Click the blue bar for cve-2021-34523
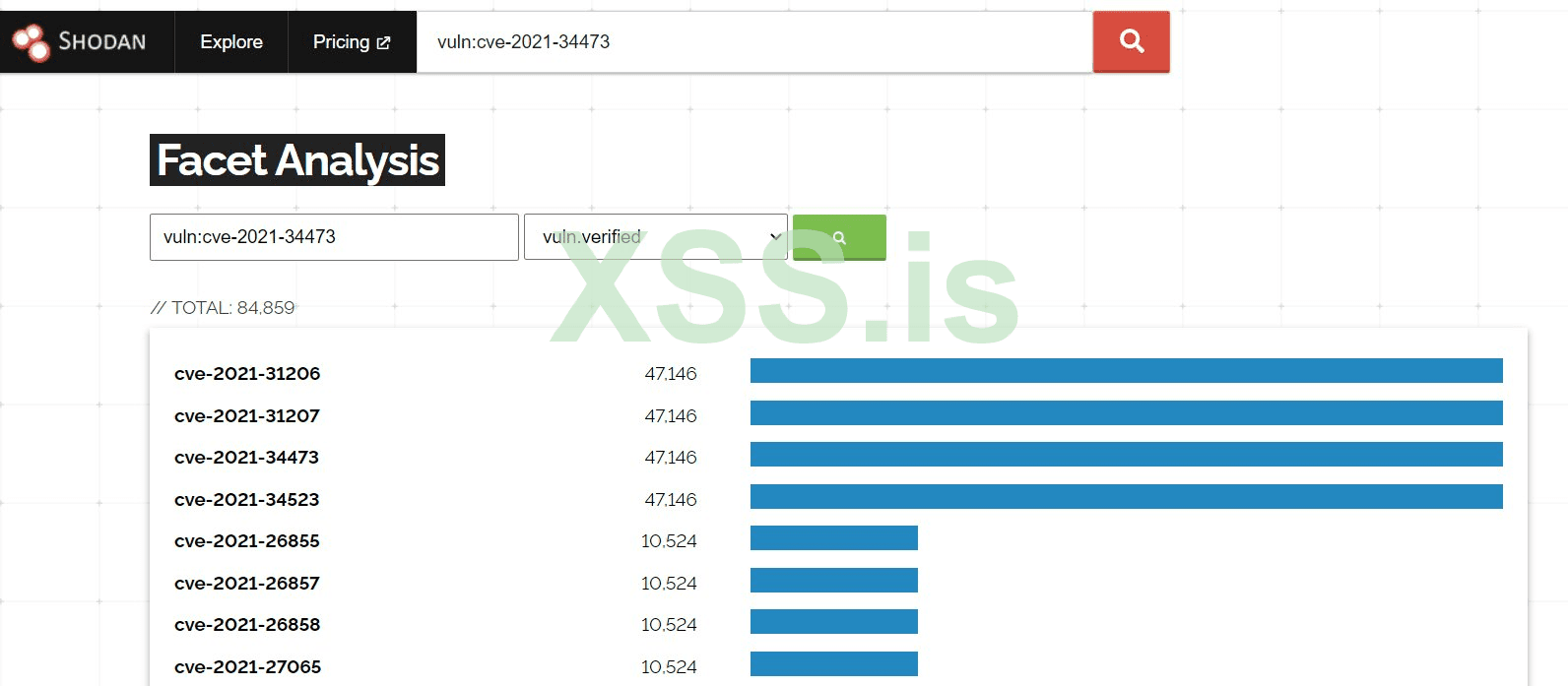 pos(1127,496)
